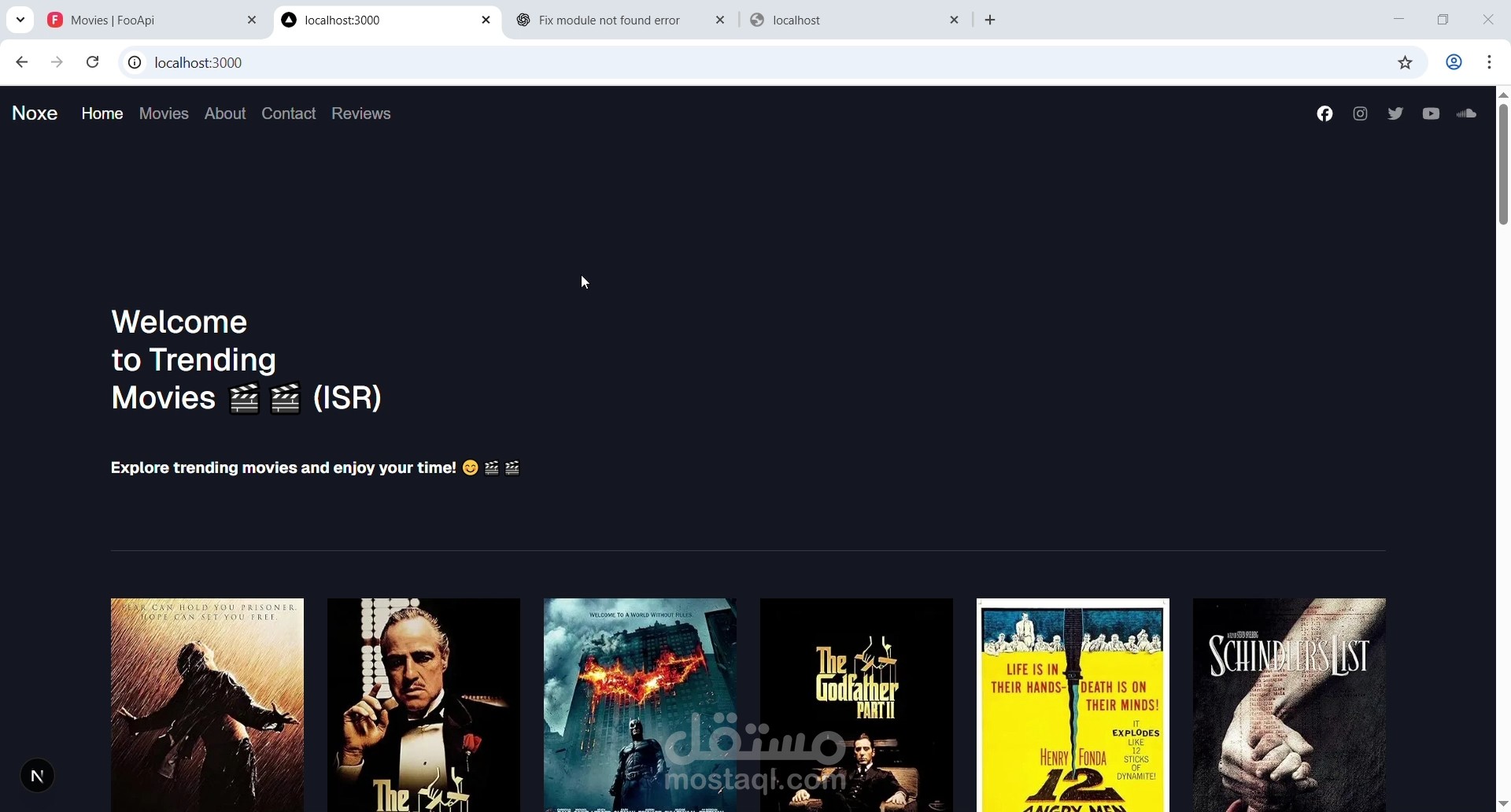The height and width of the screenshot is (812, 1511).
Task: Open the SoundCloud social icon
Action: click(x=1468, y=114)
